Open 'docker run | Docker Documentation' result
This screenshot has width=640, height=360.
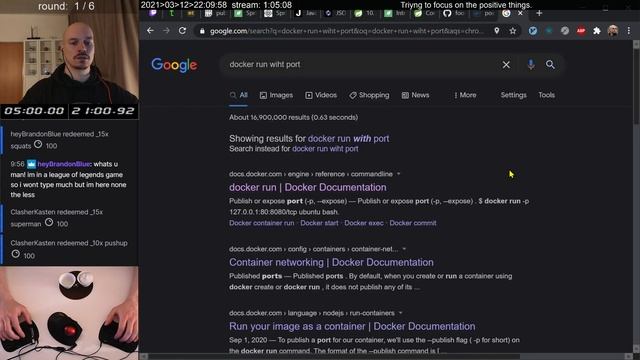point(307,187)
